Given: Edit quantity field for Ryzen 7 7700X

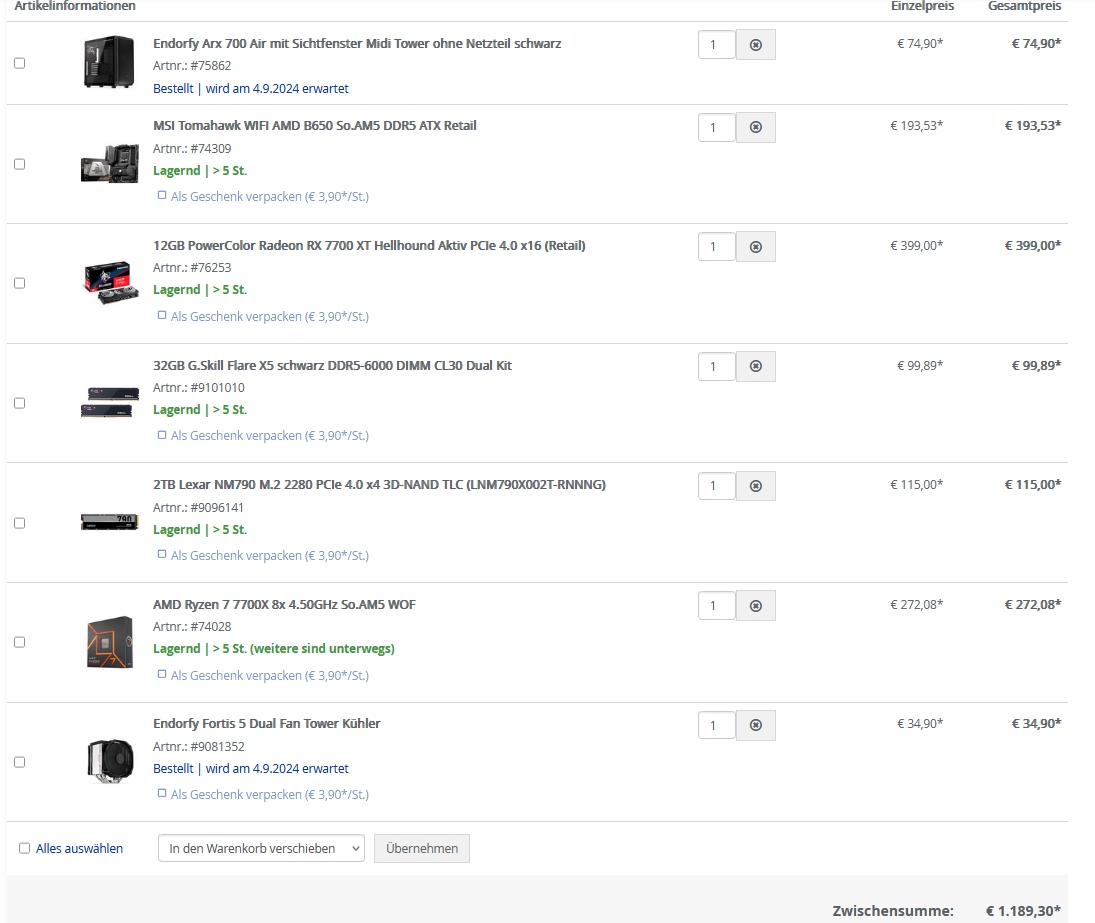Looking at the screenshot, I should pyautogui.click(x=716, y=605).
